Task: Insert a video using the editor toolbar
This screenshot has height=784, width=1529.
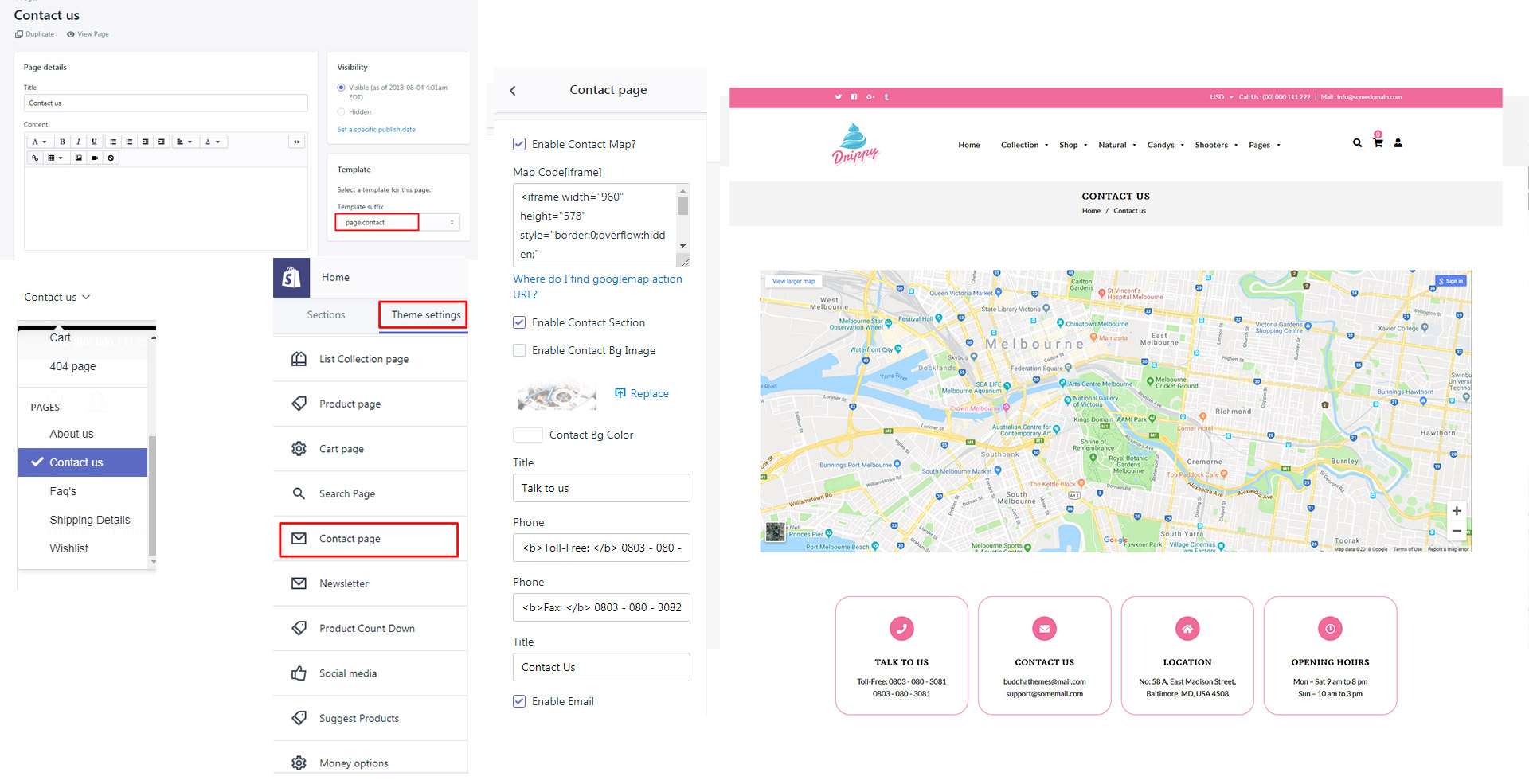Action: pyautogui.click(x=95, y=158)
